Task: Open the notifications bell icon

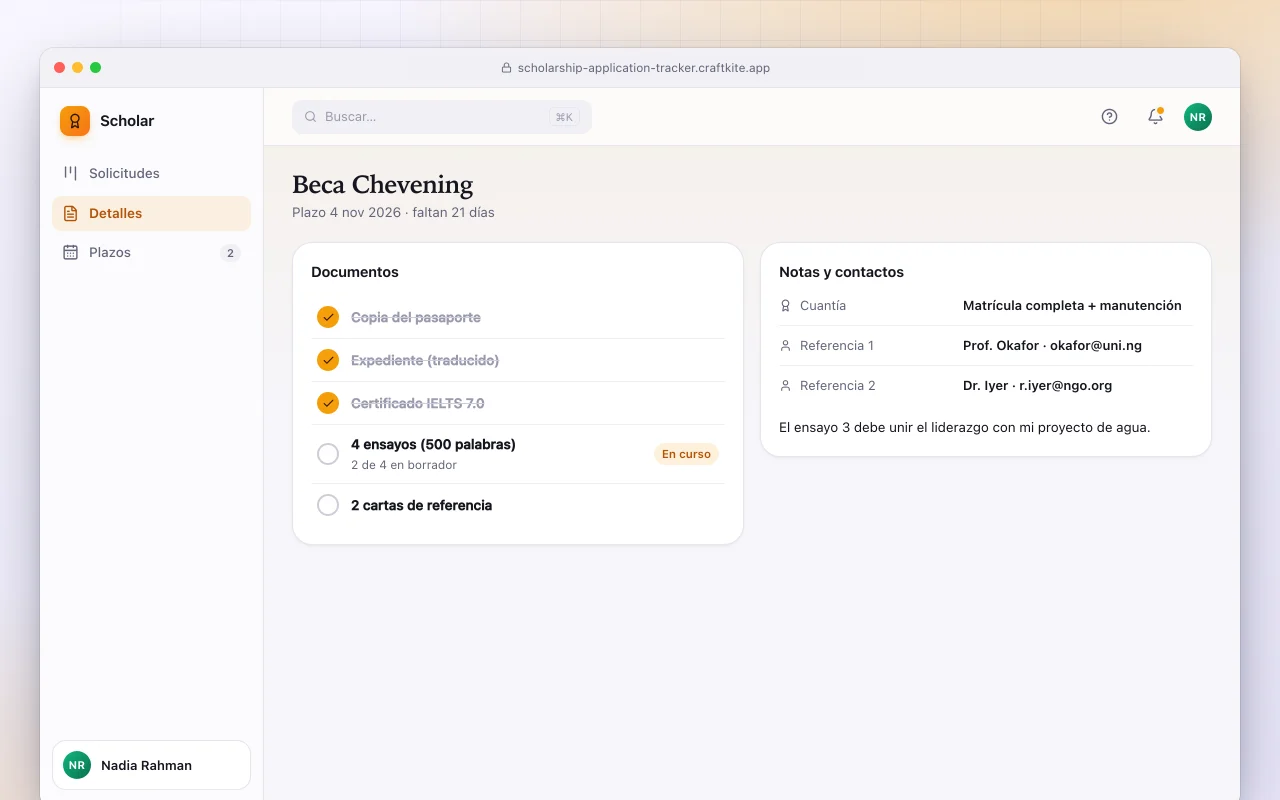Action: [1155, 116]
